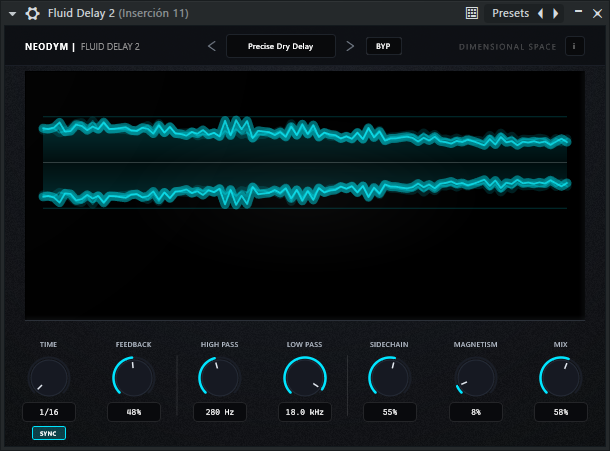The width and height of the screenshot is (610, 451).
Task: Click the TIME label
Action: pos(48,345)
